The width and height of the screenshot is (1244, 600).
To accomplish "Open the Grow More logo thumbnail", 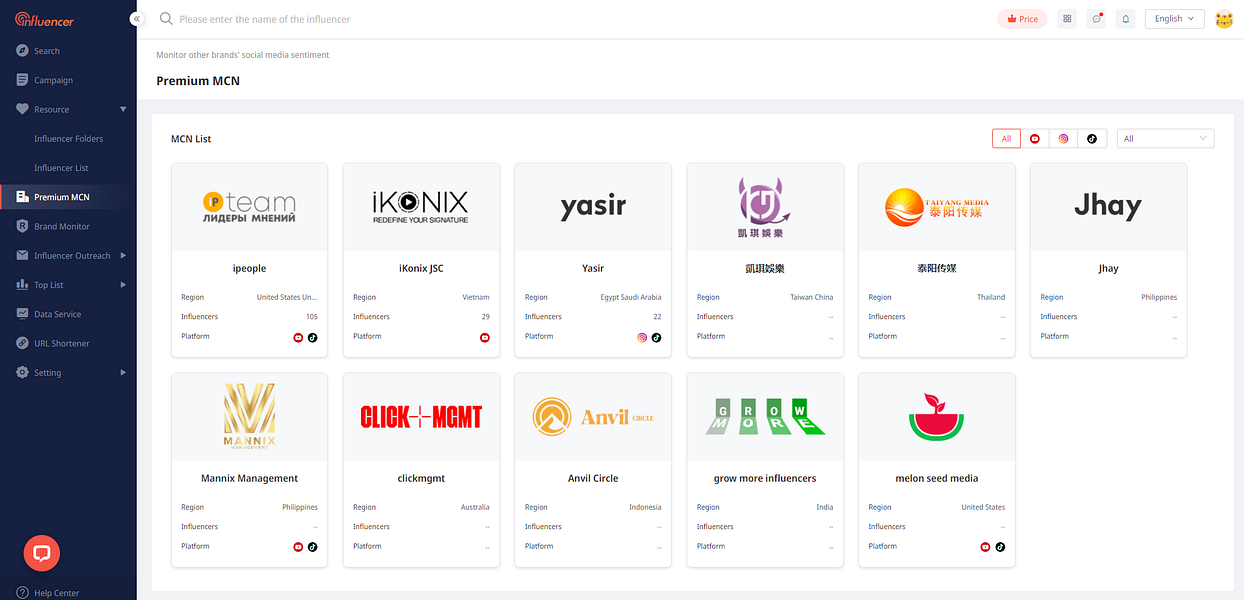I will (765, 417).
